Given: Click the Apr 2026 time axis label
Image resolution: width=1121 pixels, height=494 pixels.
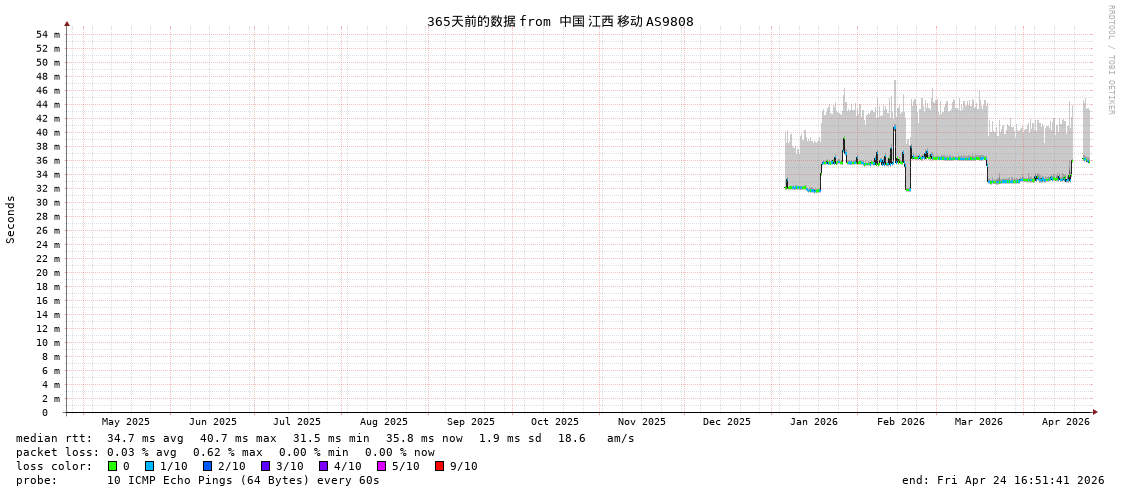Looking at the screenshot, I should click(x=1065, y=422).
